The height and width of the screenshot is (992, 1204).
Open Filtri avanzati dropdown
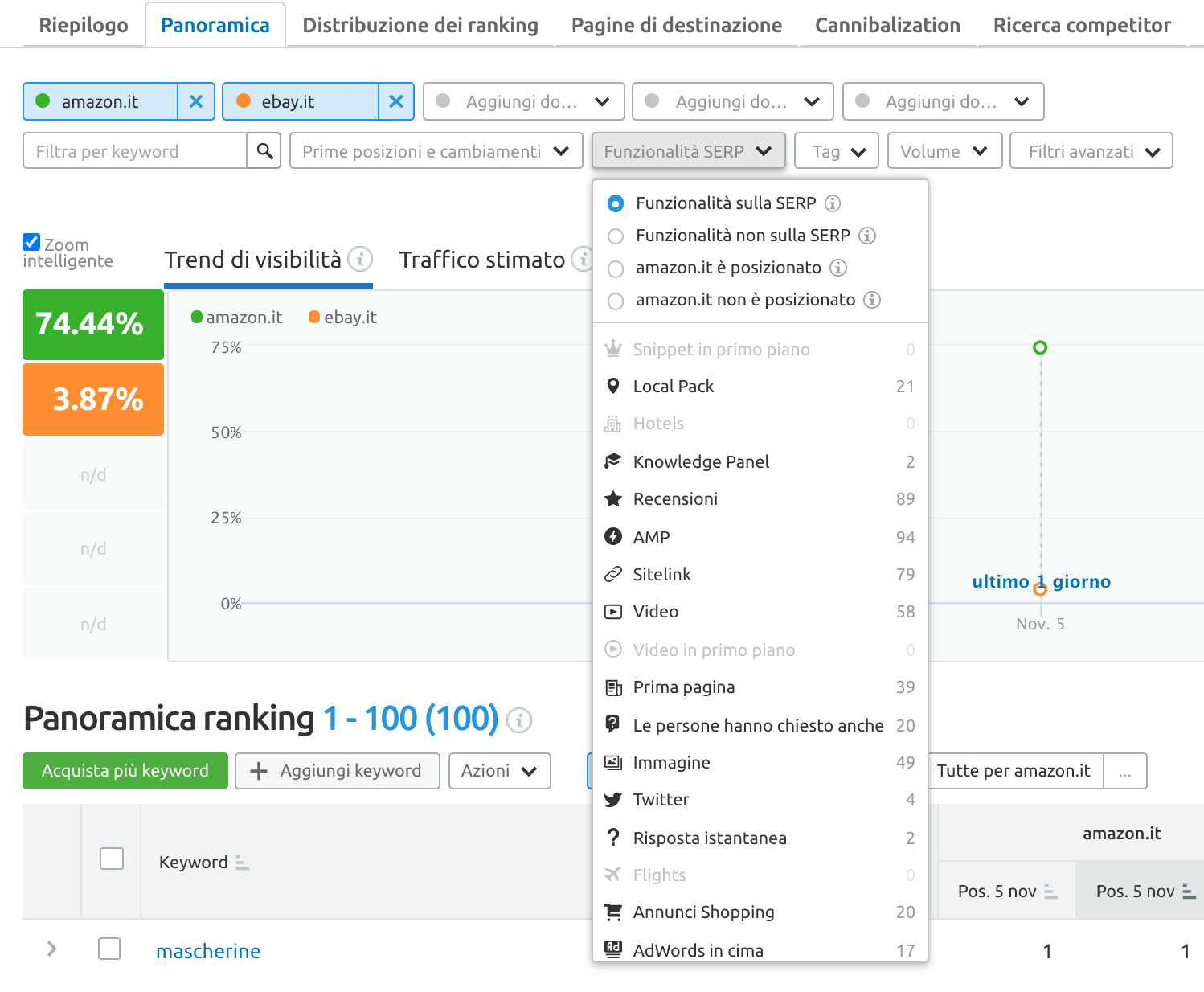click(x=1091, y=151)
